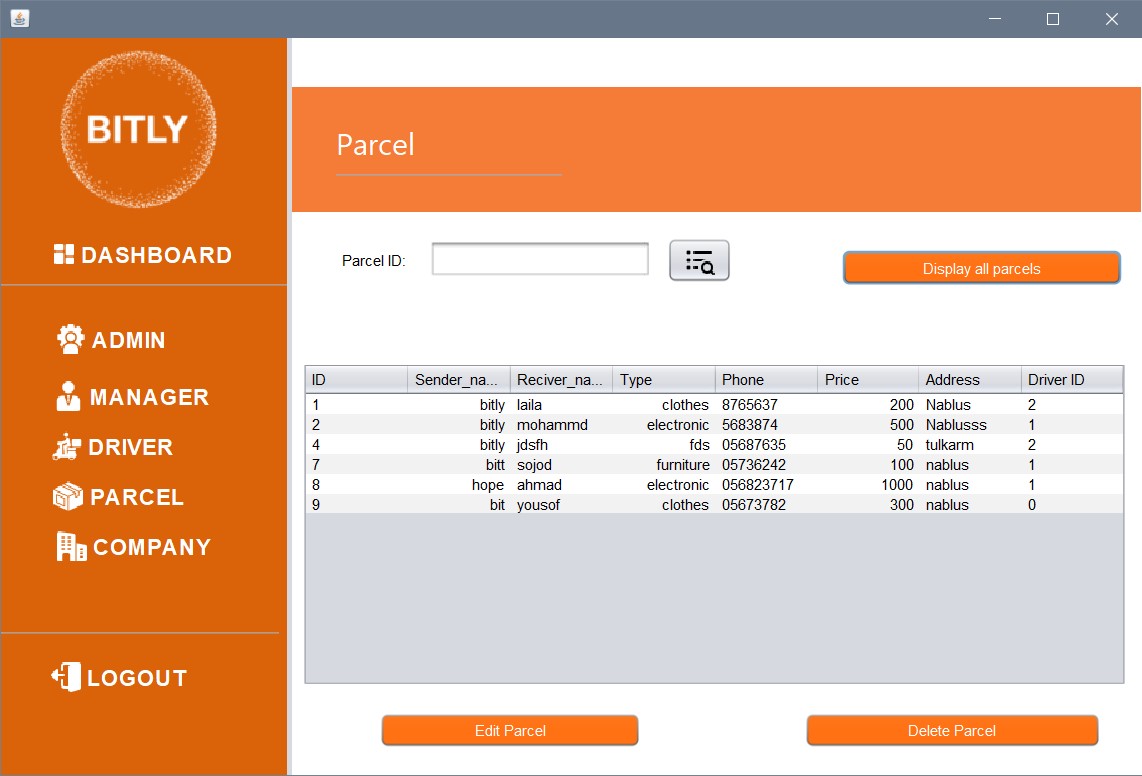Click the BITLY circular logo
Viewport: 1142px width, 776px height.
[x=138, y=129]
